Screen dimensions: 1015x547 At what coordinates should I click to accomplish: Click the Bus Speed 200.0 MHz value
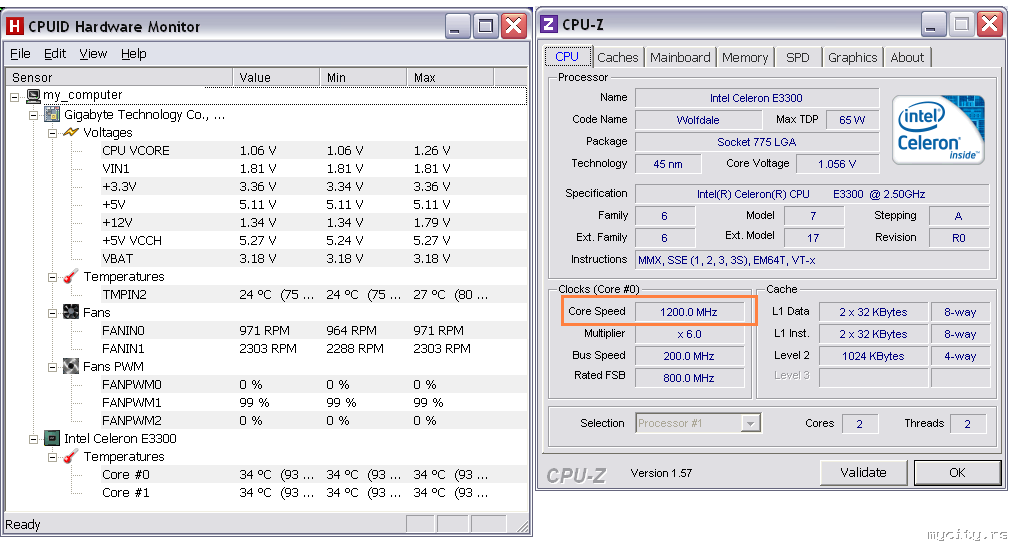point(689,356)
